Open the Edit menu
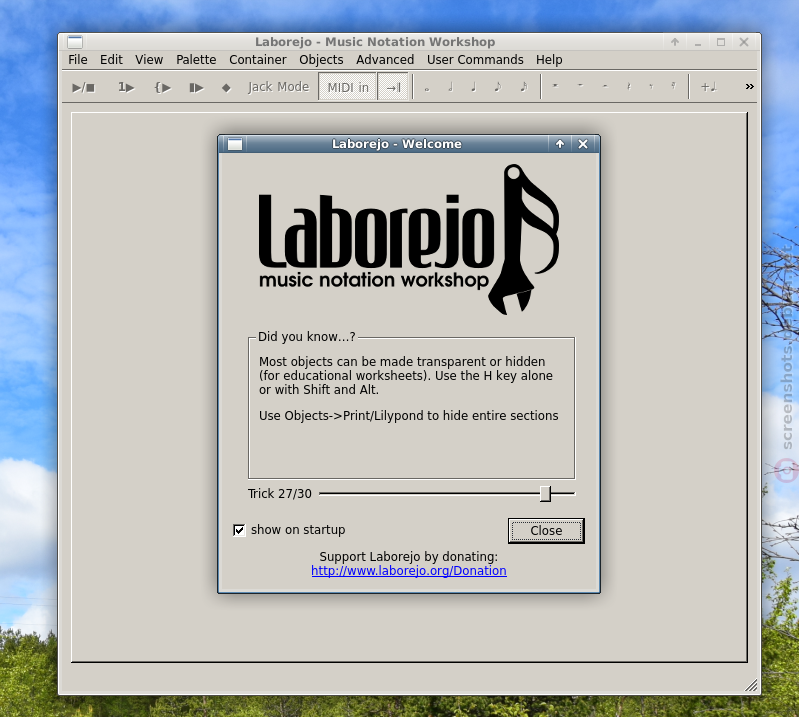Viewport: 799px width, 717px height. tap(111, 60)
